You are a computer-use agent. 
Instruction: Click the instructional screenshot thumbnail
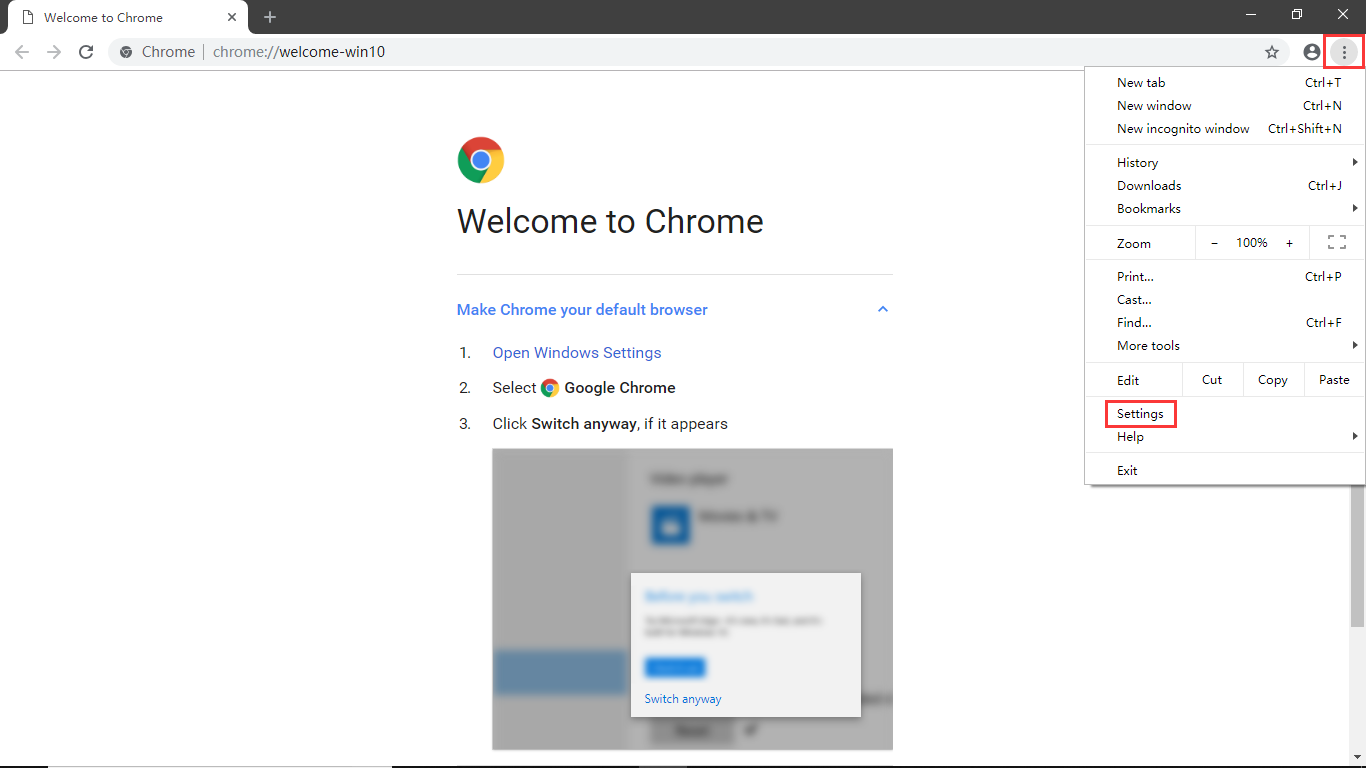(692, 599)
